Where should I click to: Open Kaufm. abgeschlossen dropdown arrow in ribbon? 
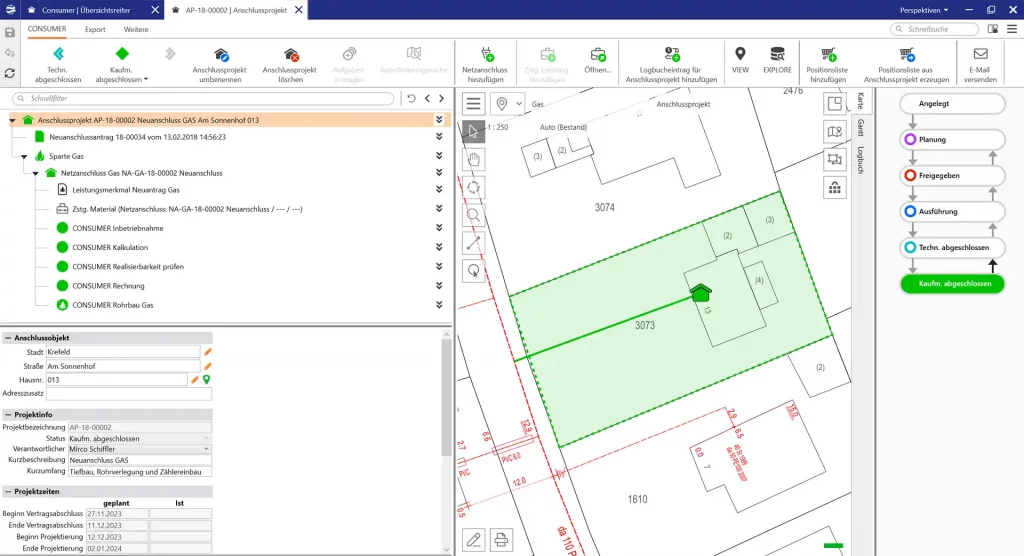tap(146, 79)
